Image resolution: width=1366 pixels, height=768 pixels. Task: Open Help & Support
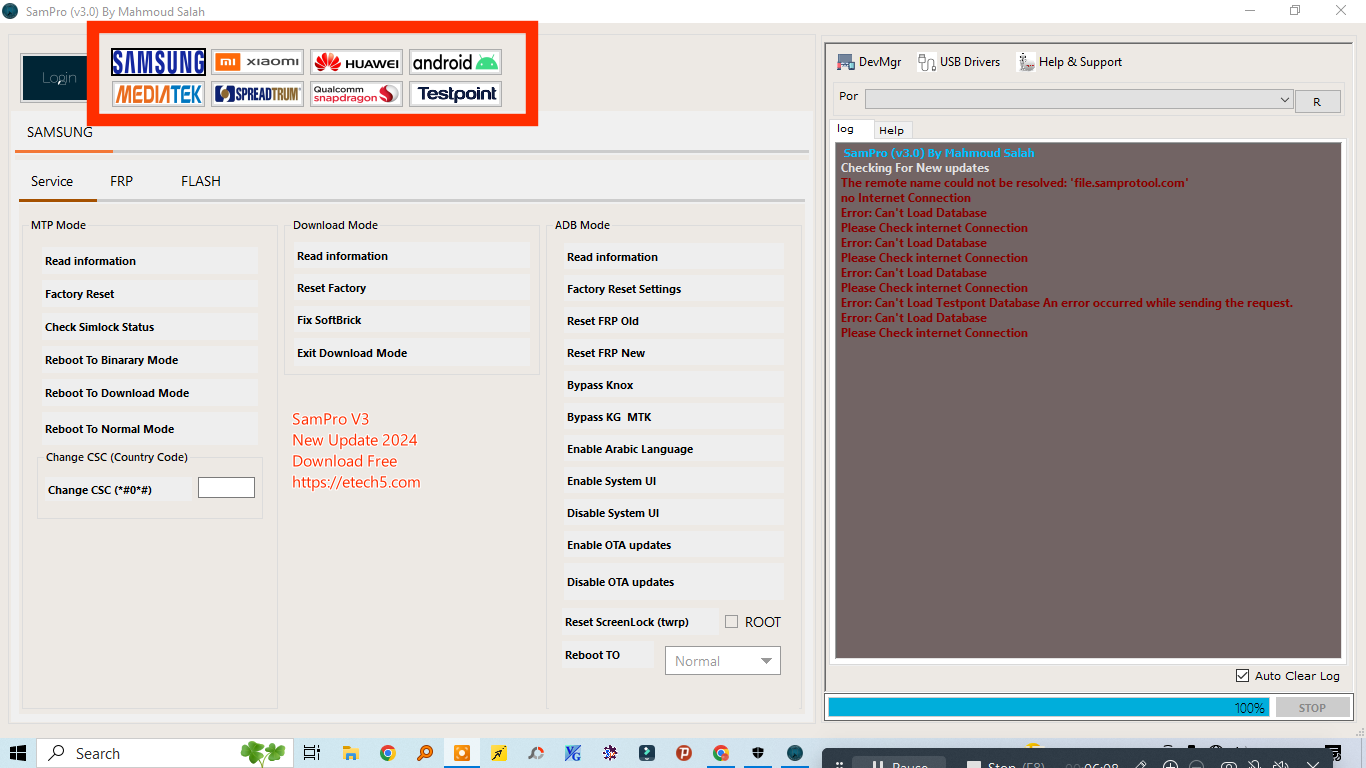[1070, 62]
